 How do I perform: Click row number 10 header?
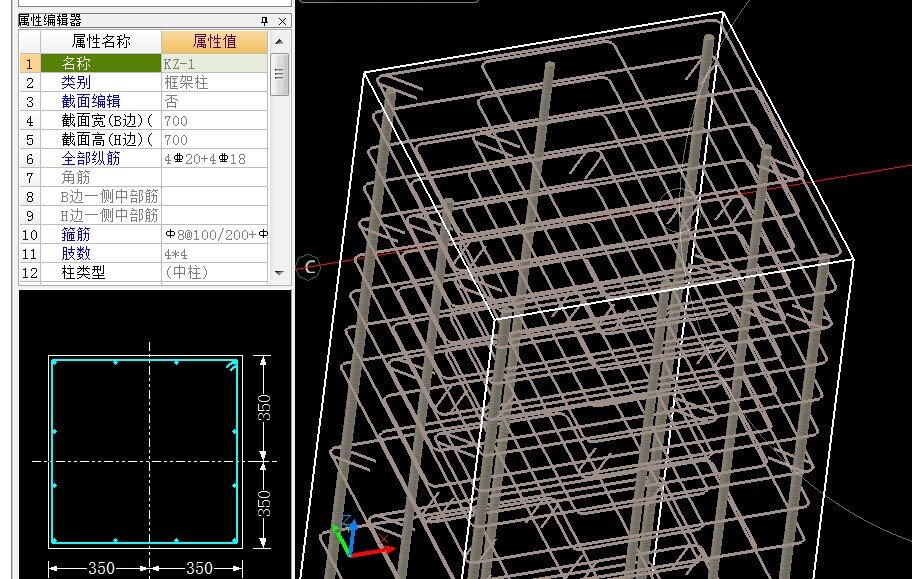(30, 235)
